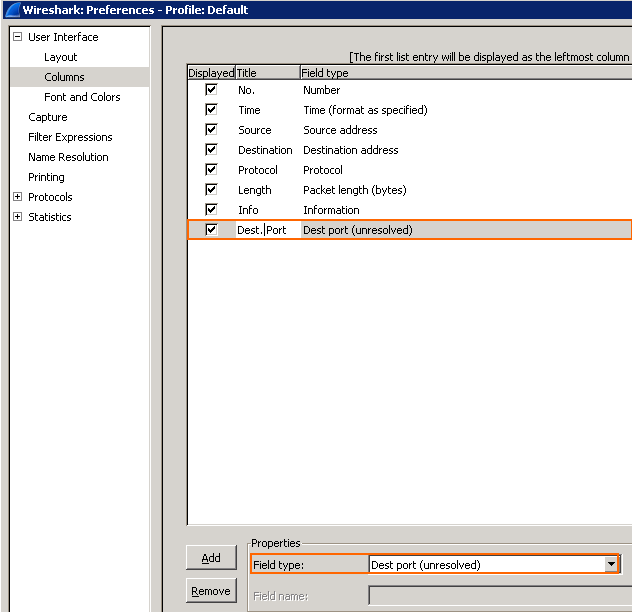The height and width of the screenshot is (612, 632).
Task: Select Statistics label in tree
Action: click(x=50, y=217)
